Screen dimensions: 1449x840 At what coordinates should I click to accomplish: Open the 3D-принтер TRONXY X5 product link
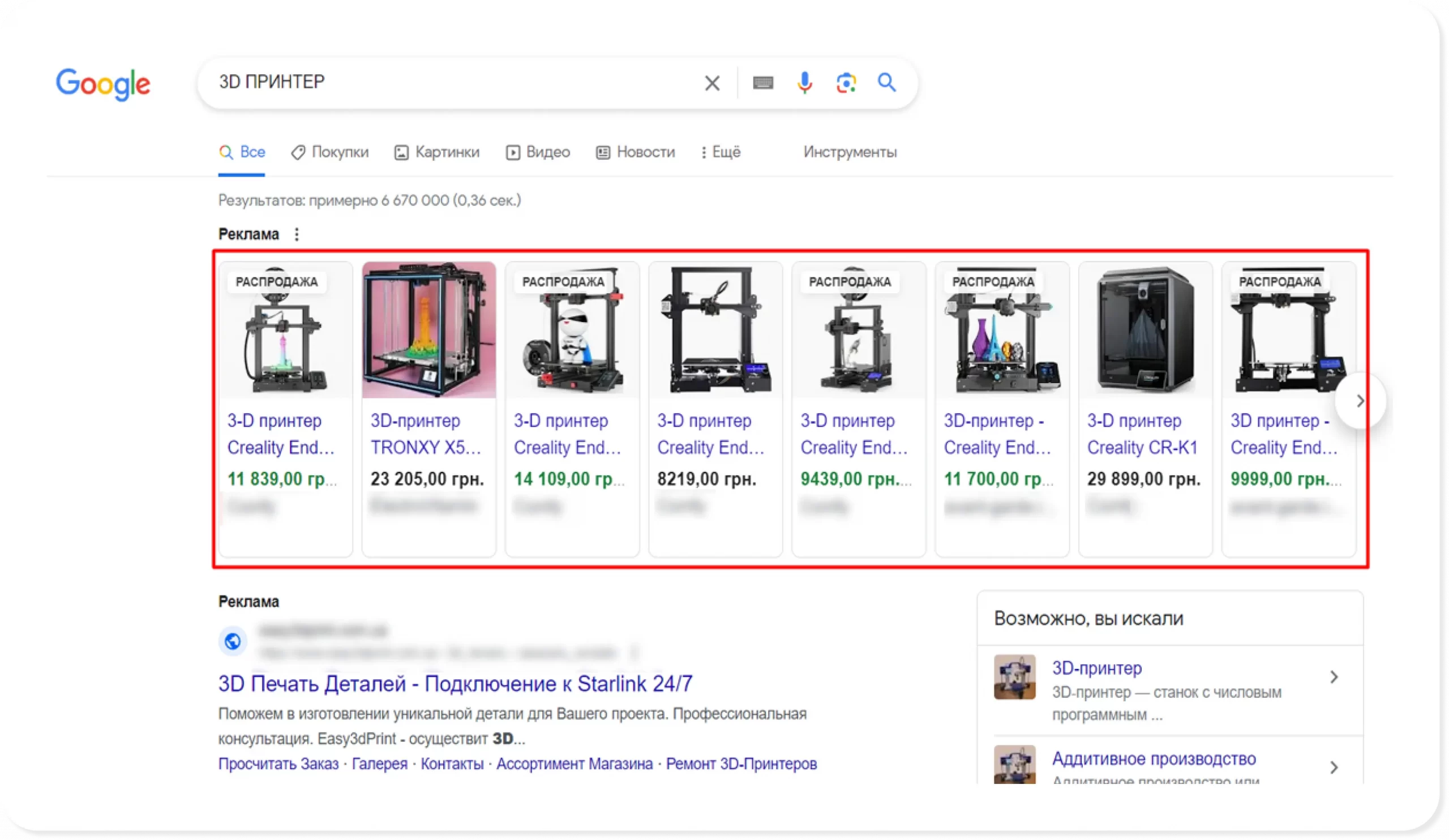426,434
